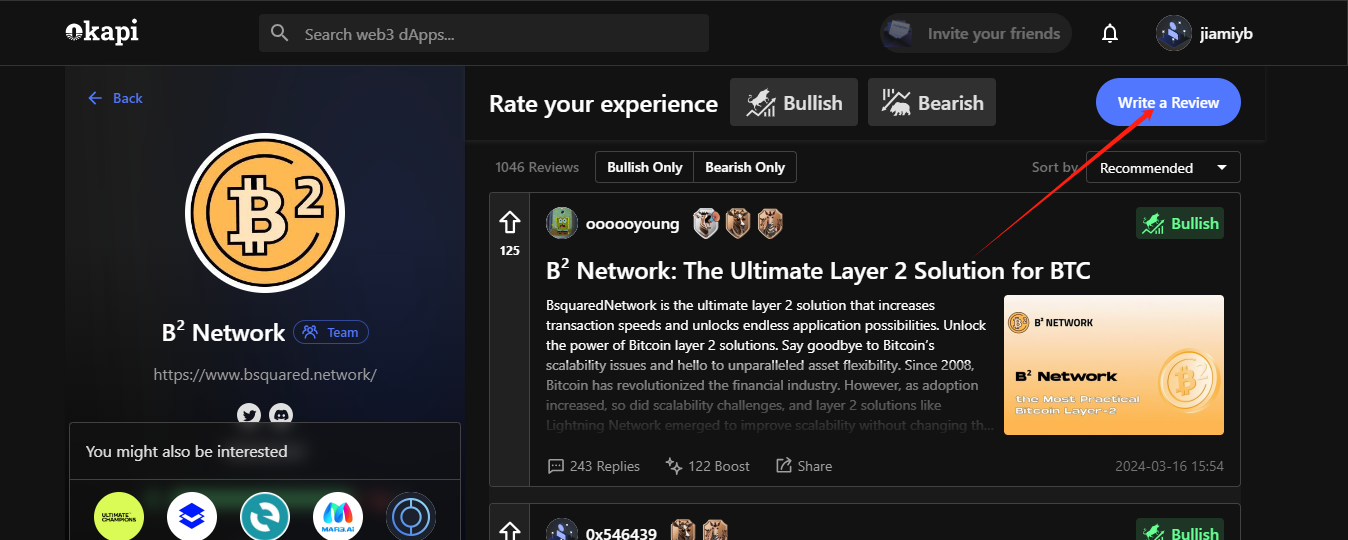Click the jiamiyb username
This screenshot has width=1348, height=540.
coord(1226,33)
